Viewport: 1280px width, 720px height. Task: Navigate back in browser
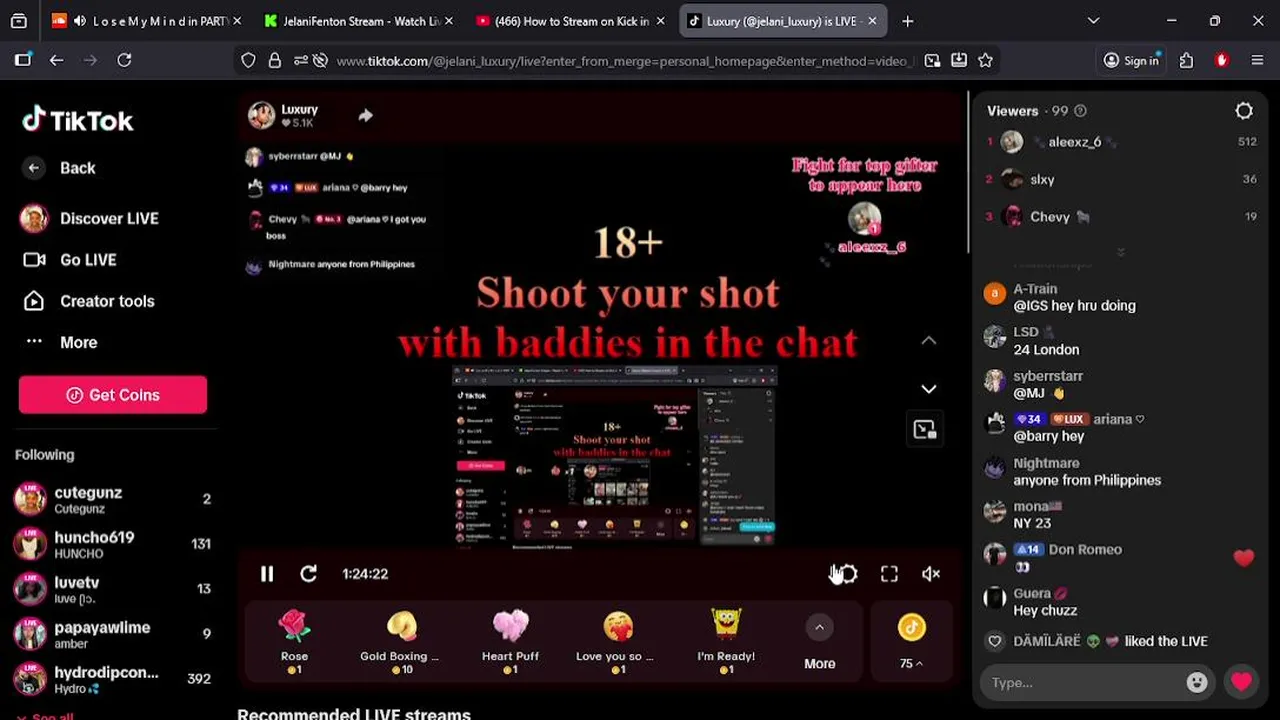click(x=57, y=61)
